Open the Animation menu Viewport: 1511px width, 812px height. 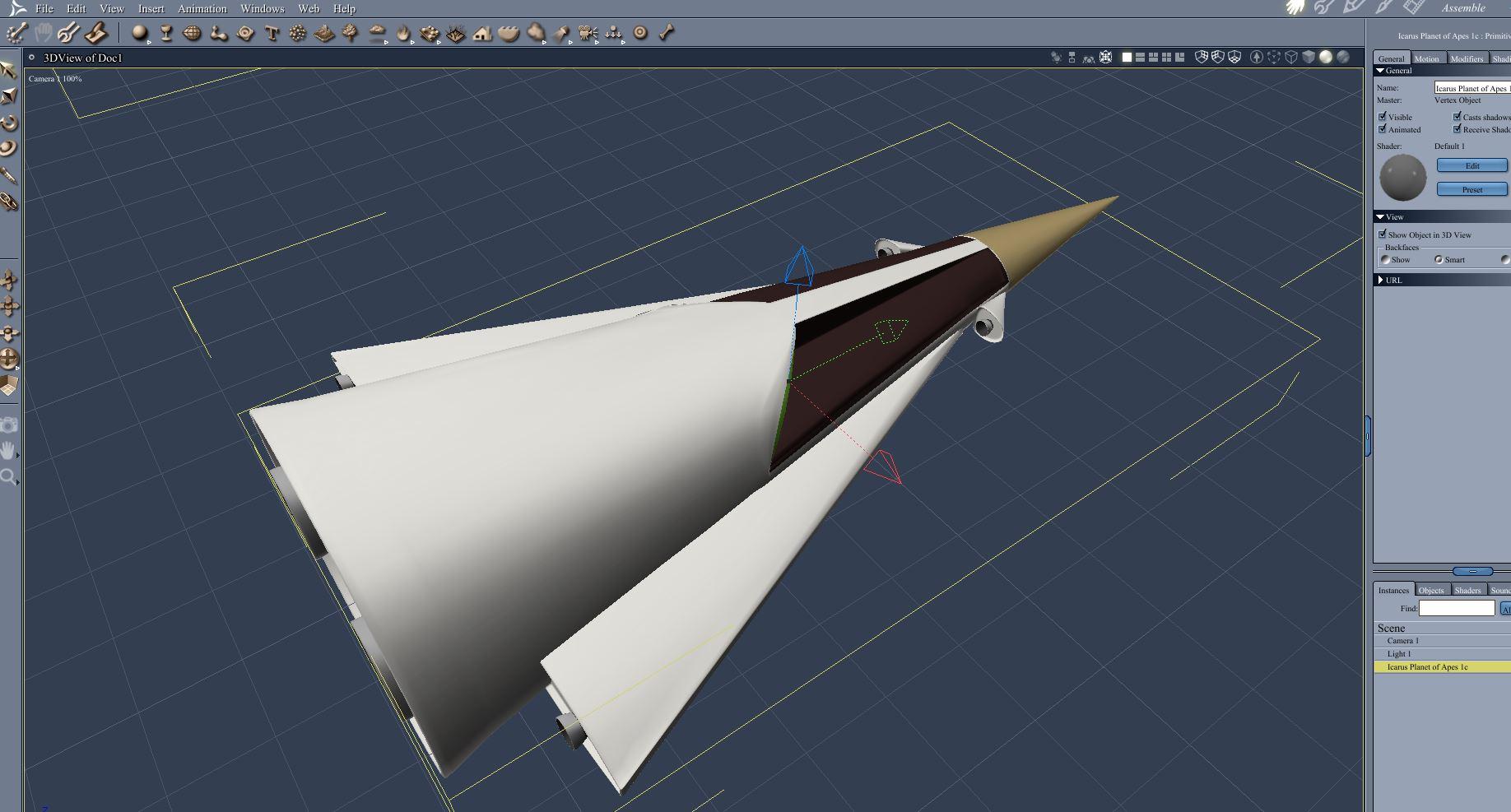(202, 8)
